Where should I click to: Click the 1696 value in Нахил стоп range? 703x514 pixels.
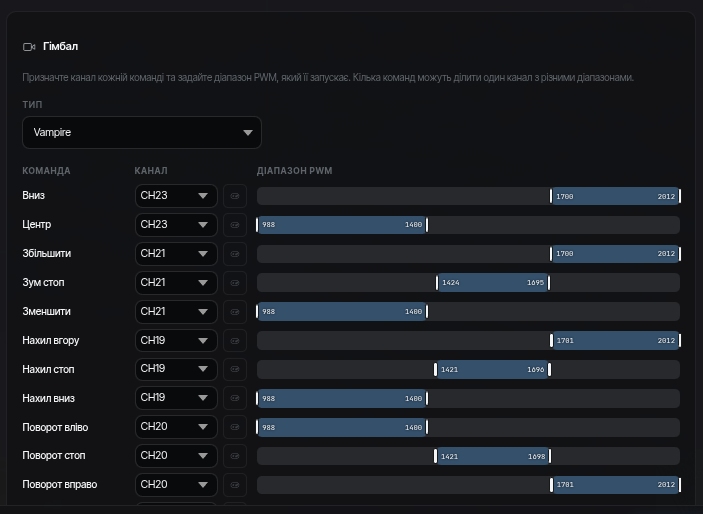(536, 370)
